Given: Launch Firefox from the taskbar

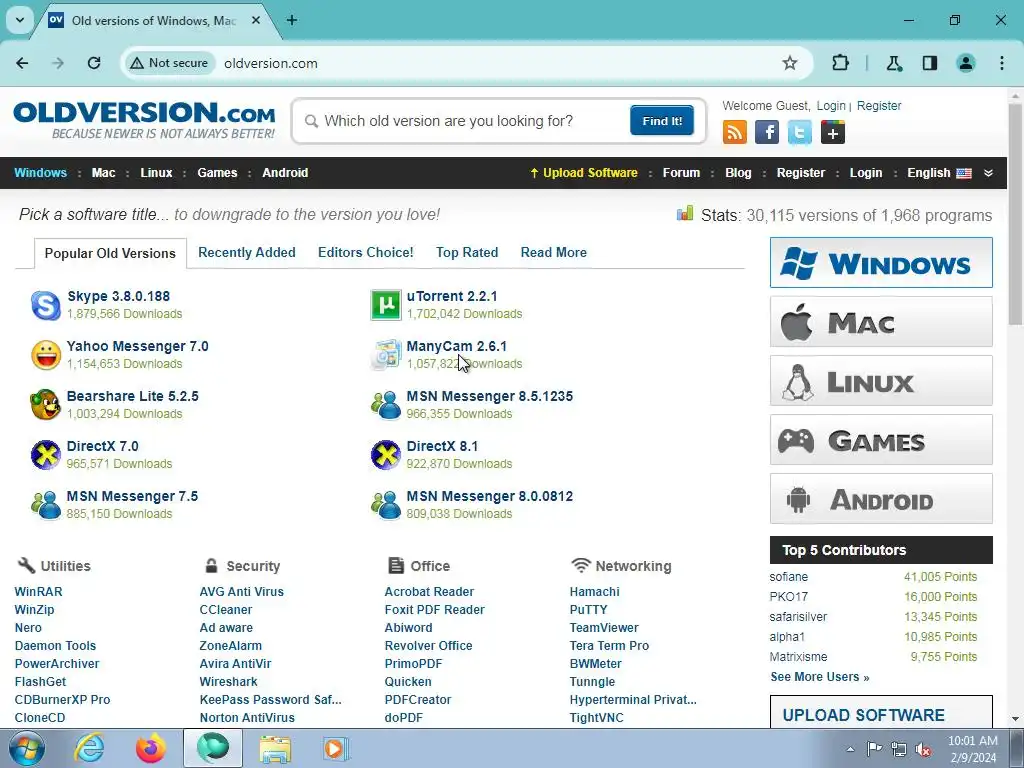Looking at the screenshot, I should [151, 748].
